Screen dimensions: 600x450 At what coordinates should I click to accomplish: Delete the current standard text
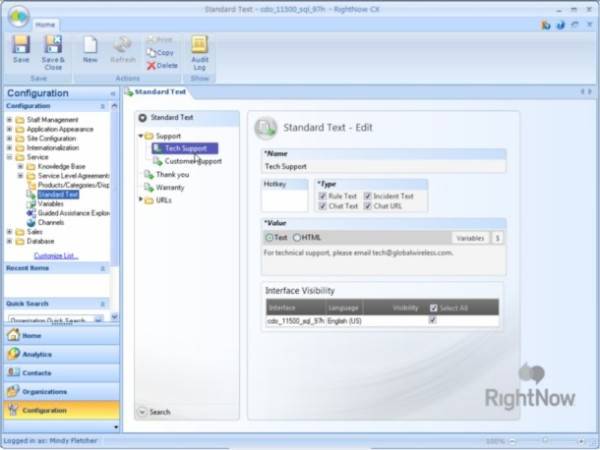pyautogui.click(x=162, y=65)
